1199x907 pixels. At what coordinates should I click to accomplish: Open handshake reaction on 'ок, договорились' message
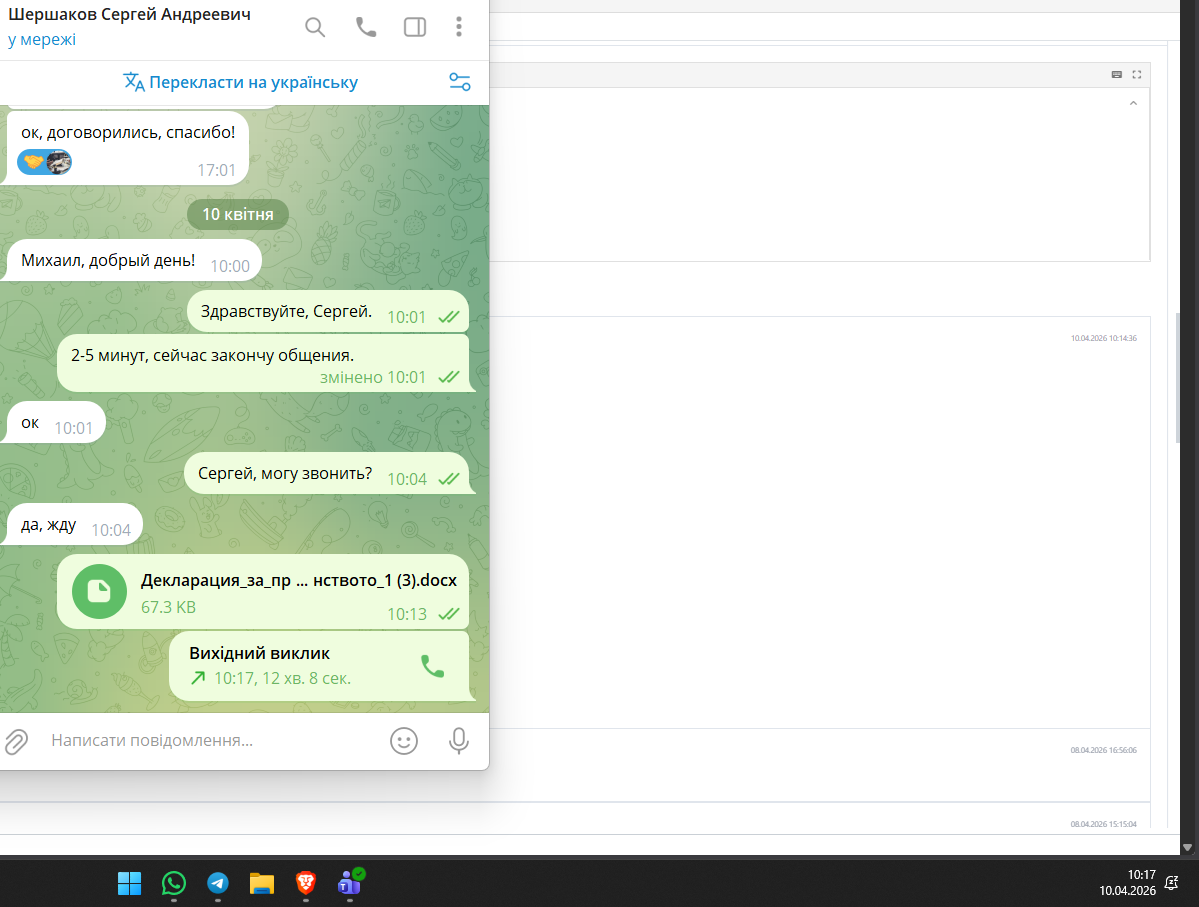[x=44, y=162]
